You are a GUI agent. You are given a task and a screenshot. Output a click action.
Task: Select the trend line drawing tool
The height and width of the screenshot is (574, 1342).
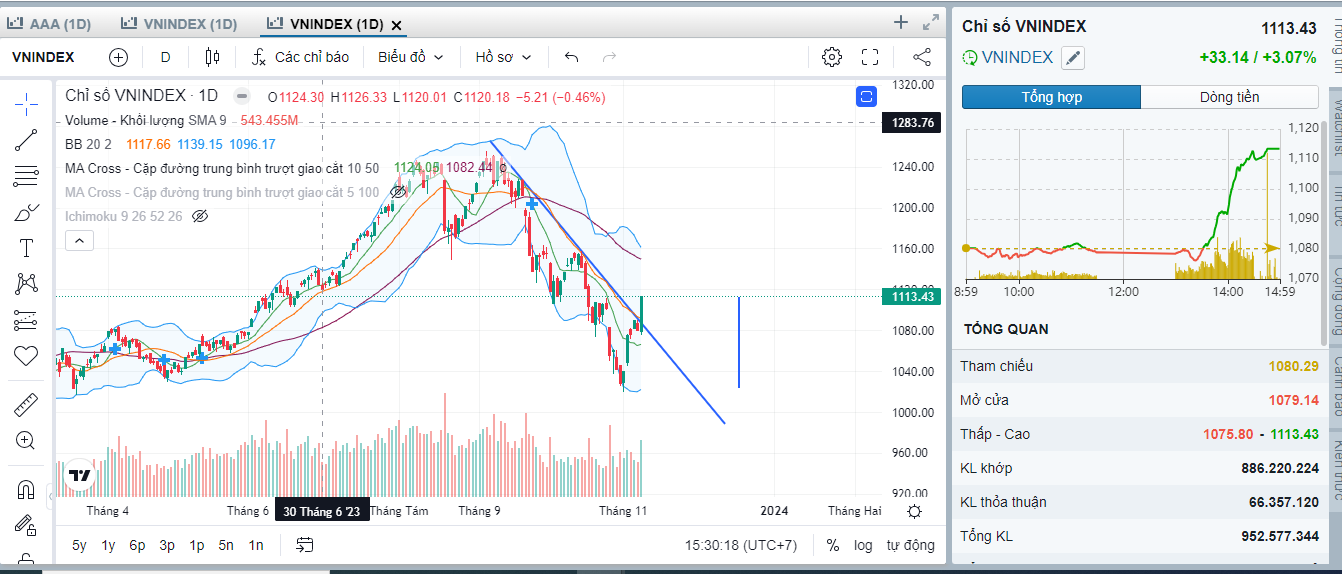click(26, 140)
